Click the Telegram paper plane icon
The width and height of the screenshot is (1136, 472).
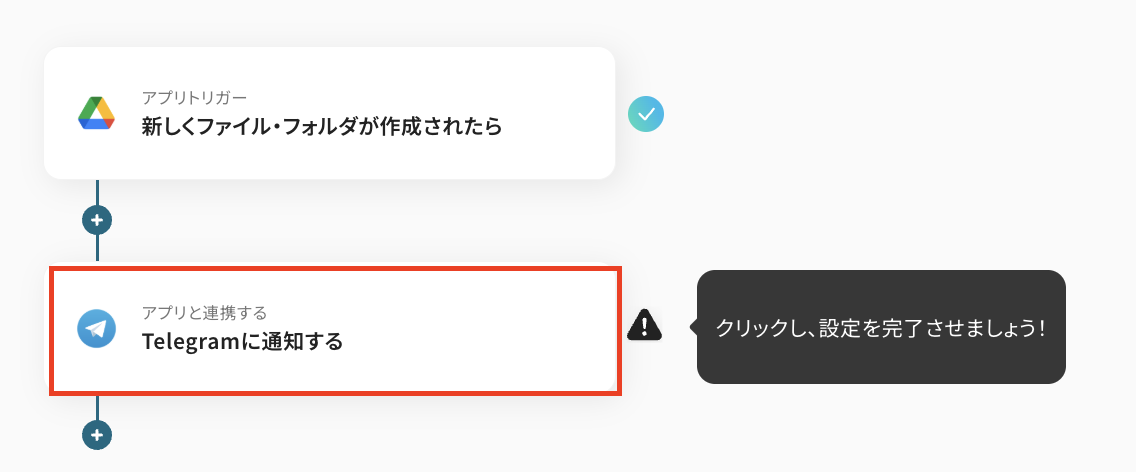[x=97, y=328]
